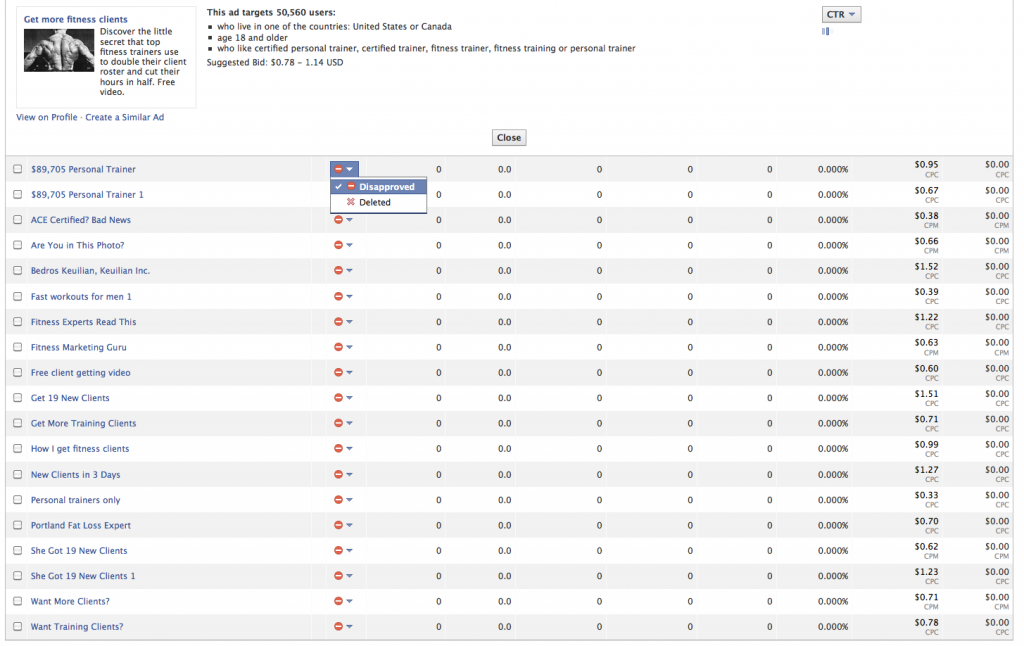Tick the checkbox for ACE Certified? Bad News
Viewport: 1024px width, 646px height.
[17, 220]
